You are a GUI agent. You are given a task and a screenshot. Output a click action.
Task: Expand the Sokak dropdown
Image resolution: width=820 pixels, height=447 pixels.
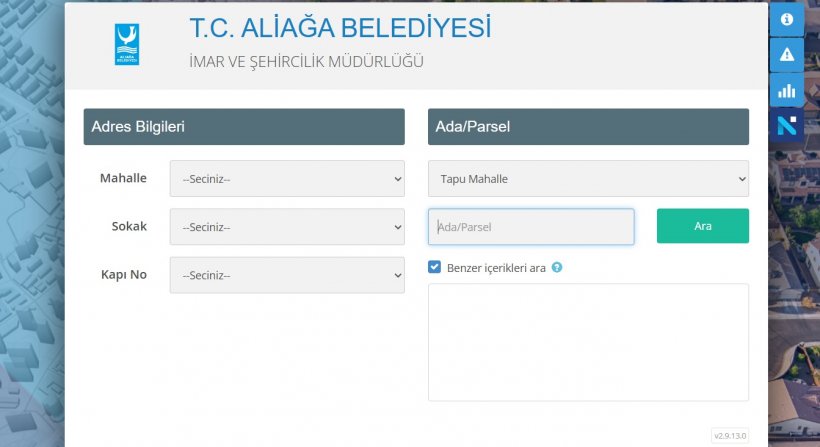[287, 227]
